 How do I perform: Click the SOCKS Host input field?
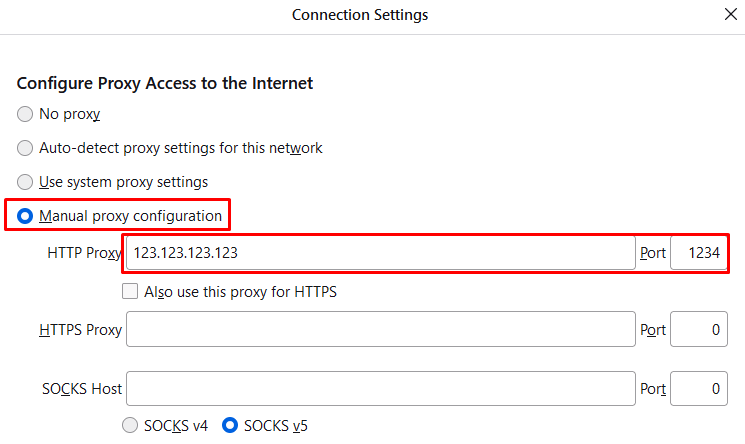point(380,388)
